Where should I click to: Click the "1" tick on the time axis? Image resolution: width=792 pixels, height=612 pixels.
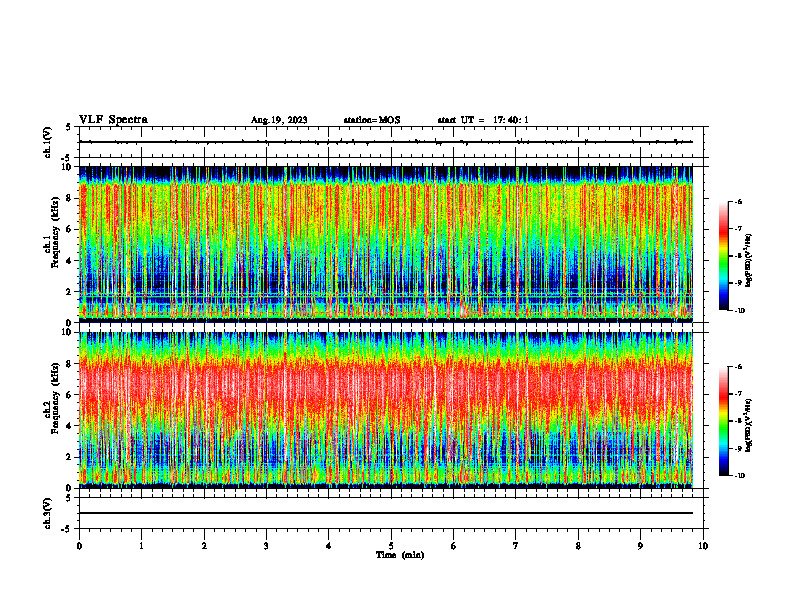(141, 546)
